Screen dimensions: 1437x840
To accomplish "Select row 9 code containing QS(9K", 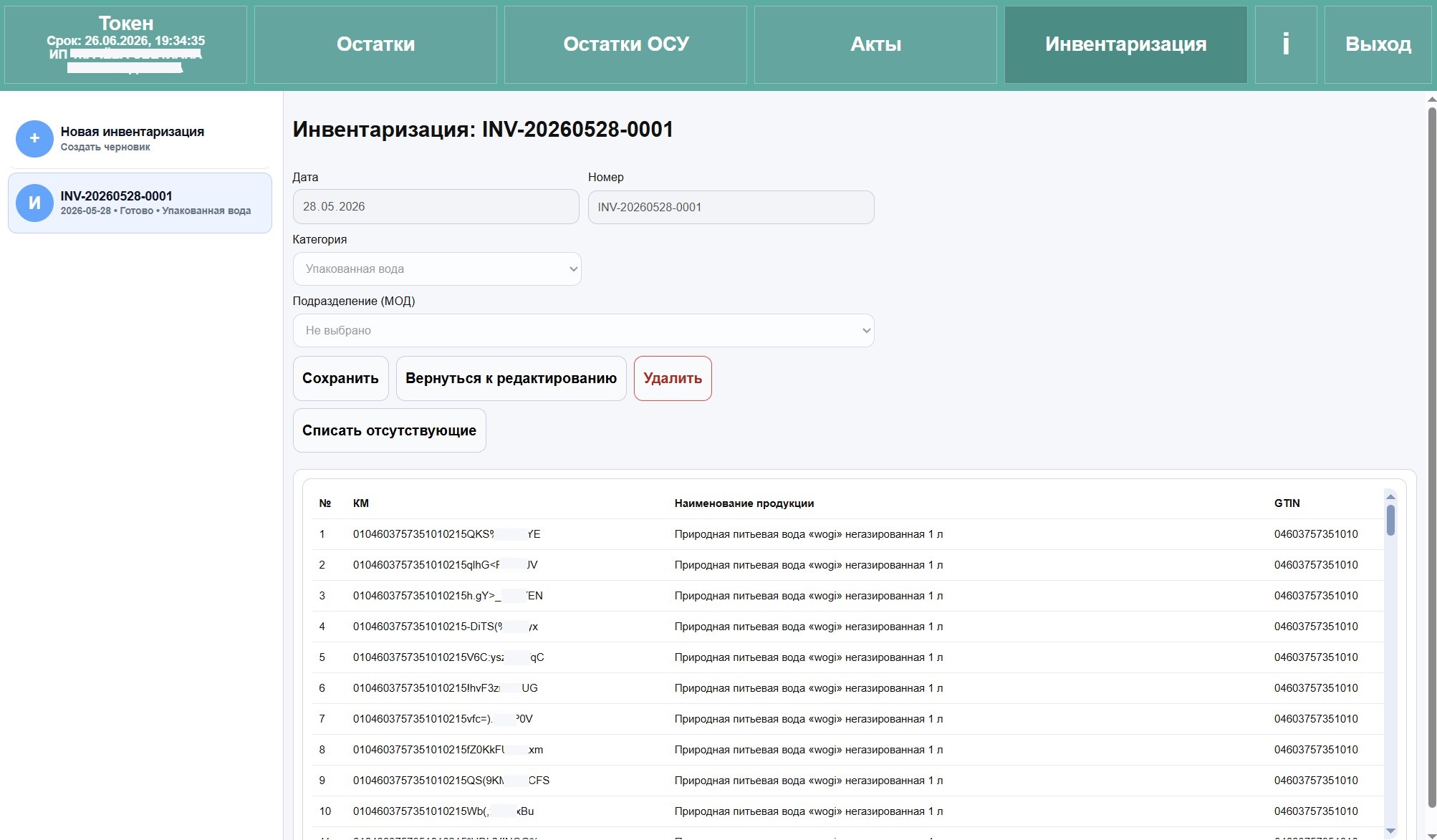I will click(x=451, y=781).
